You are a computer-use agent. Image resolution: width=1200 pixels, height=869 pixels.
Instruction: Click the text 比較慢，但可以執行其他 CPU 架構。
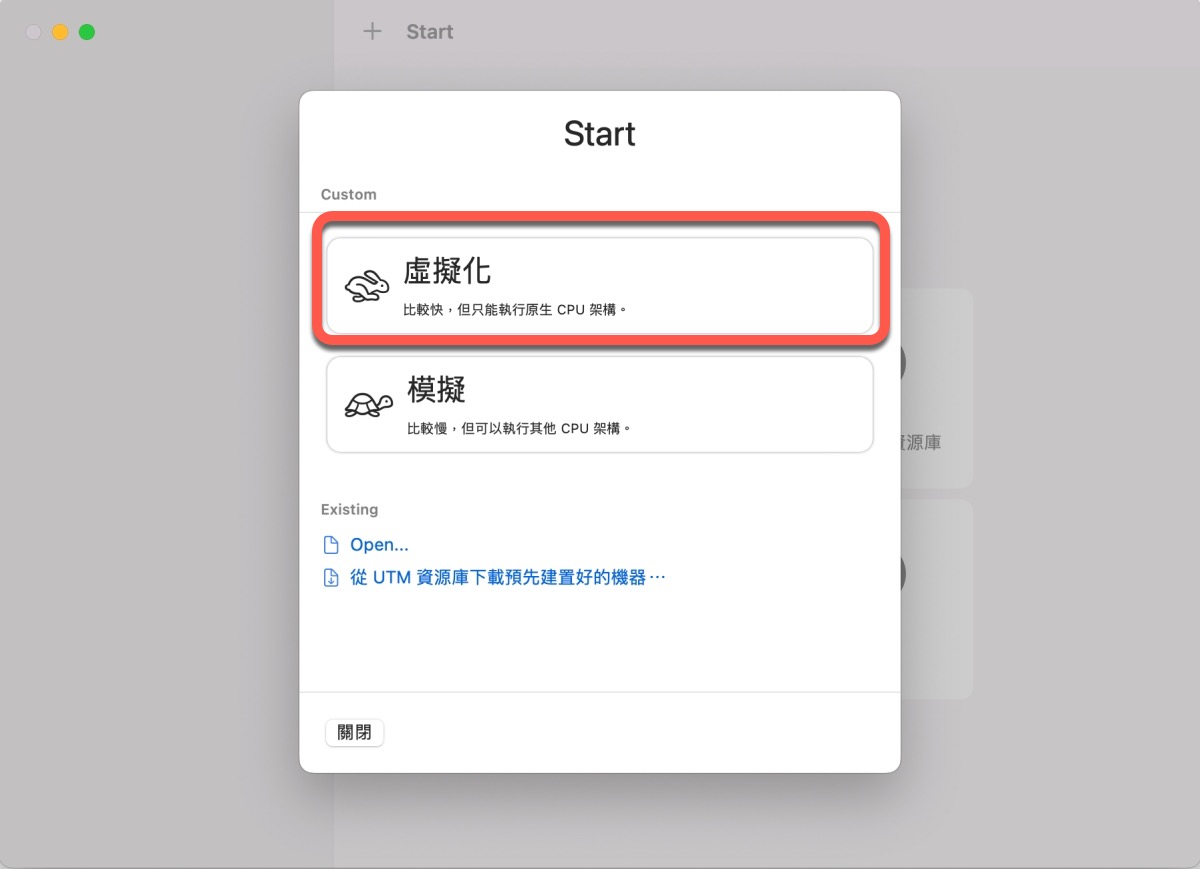point(520,428)
